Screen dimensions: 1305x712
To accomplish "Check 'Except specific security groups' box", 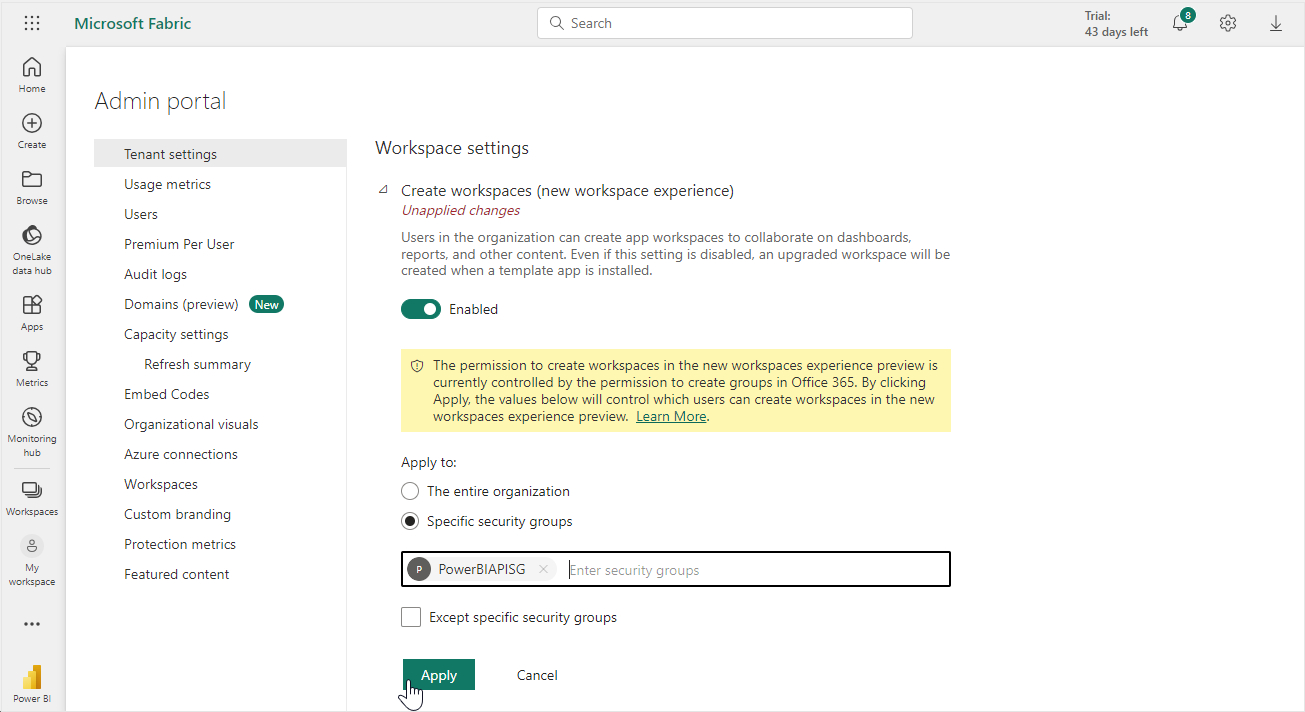I will pos(411,617).
